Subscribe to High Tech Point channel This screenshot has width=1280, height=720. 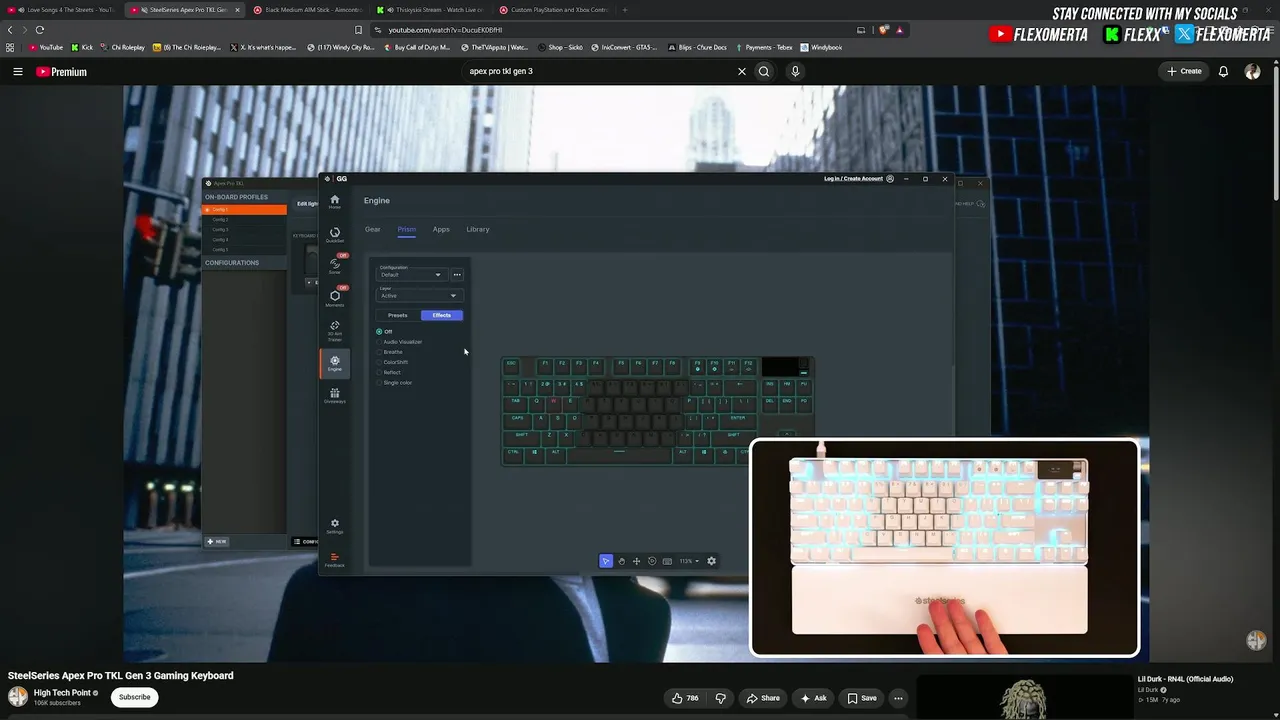coord(135,697)
